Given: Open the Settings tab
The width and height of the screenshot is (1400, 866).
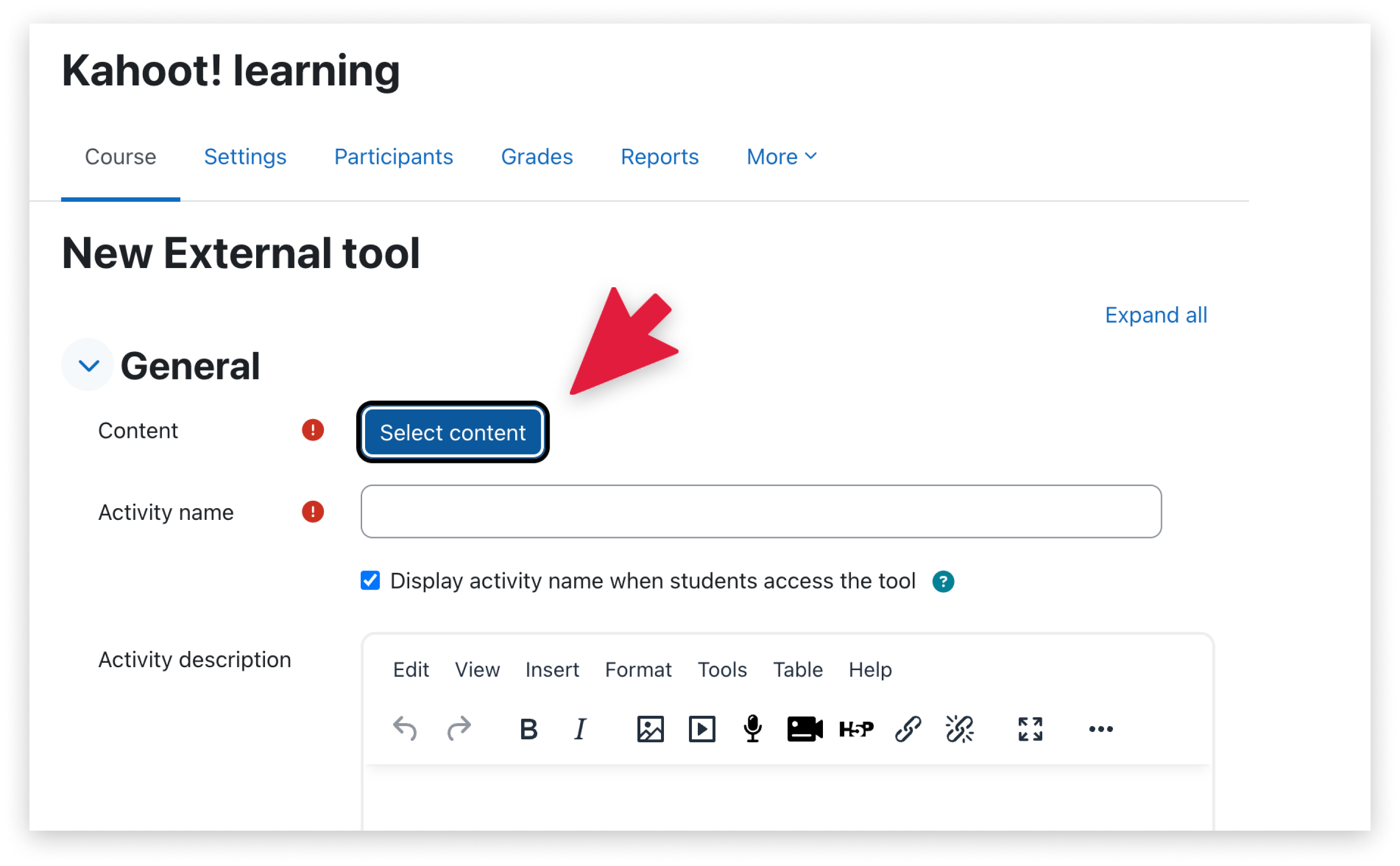Looking at the screenshot, I should point(245,156).
